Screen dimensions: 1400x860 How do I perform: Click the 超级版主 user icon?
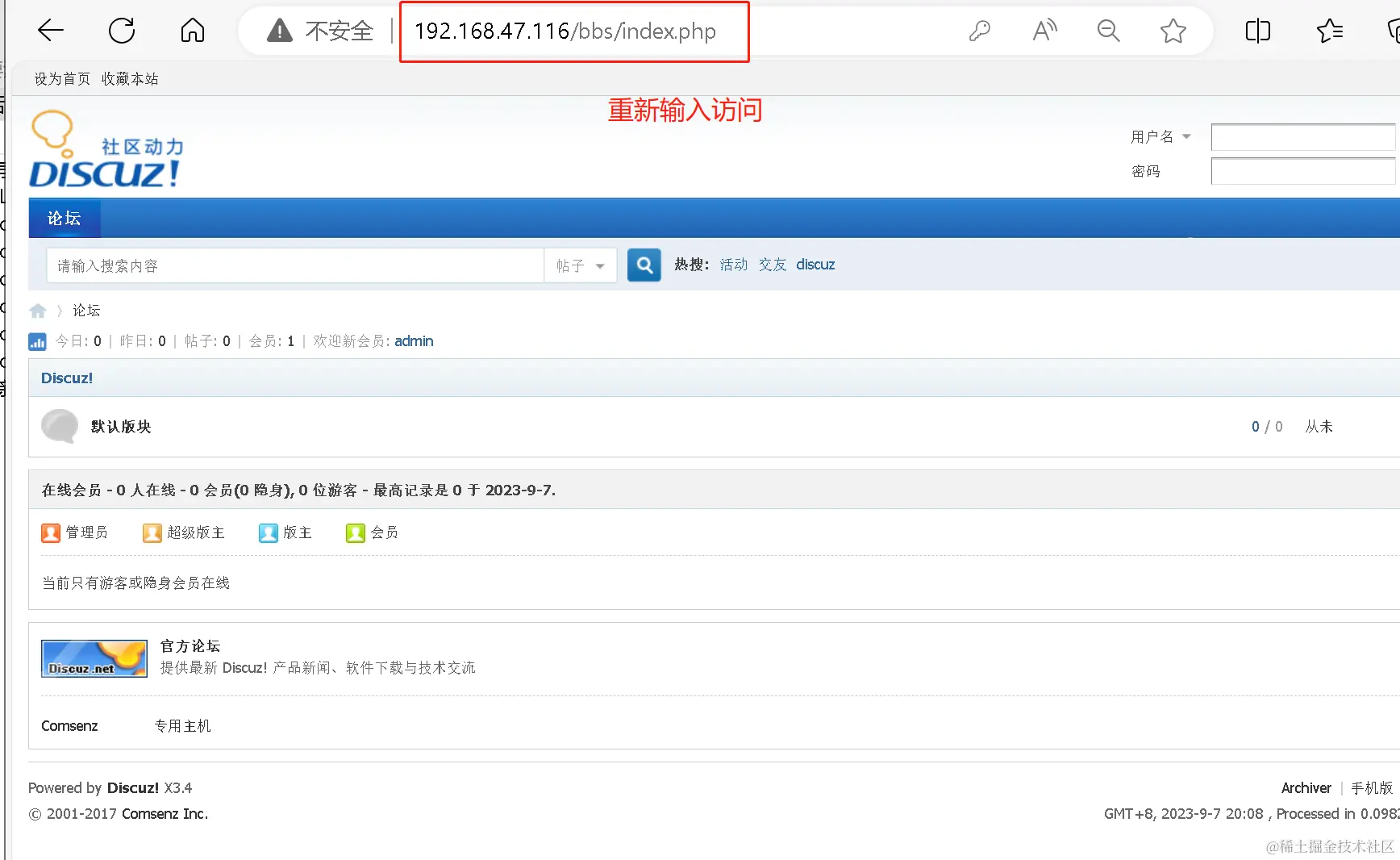pos(152,532)
